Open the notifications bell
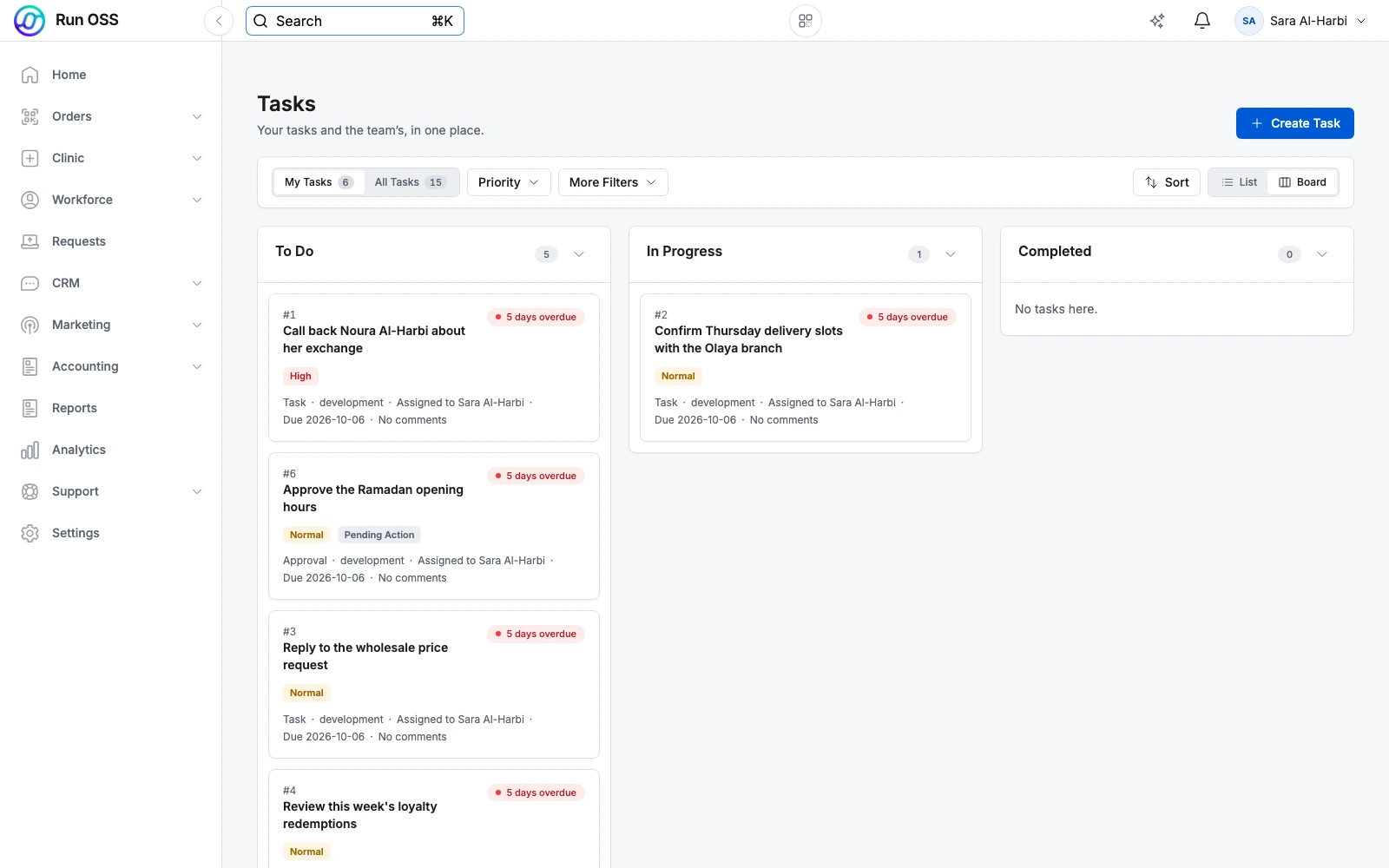 coord(1202,21)
